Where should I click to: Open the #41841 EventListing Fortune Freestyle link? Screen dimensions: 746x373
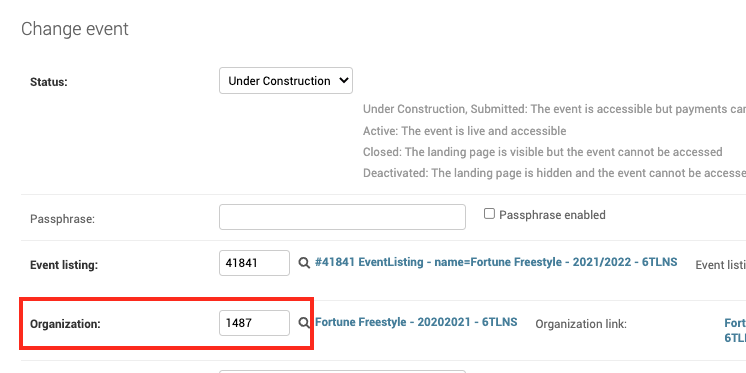pyautogui.click(x=496, y=262)
